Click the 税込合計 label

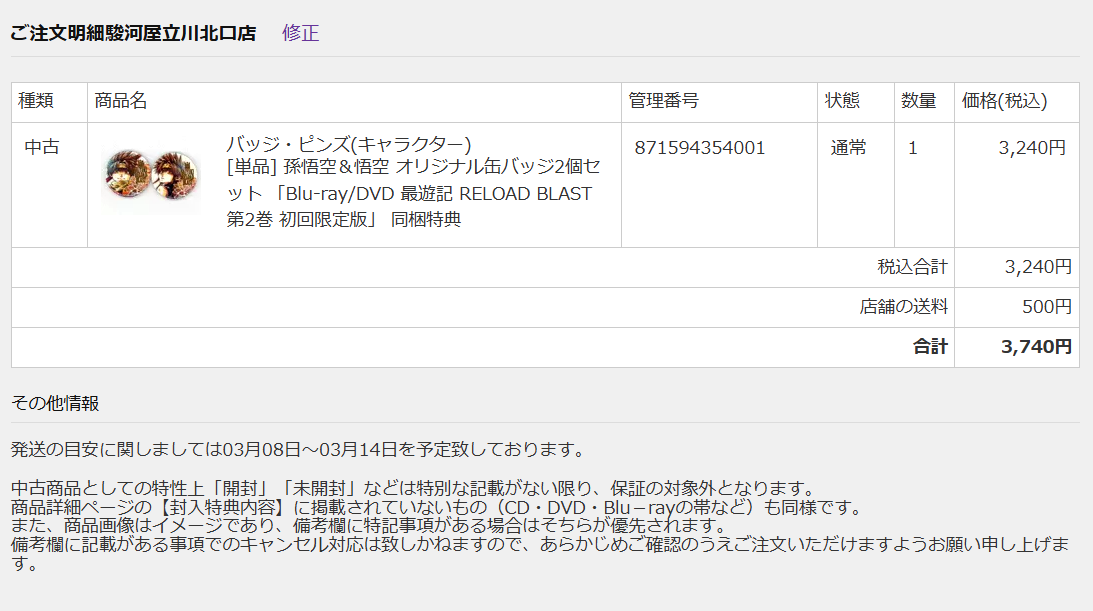coord(912,267)
